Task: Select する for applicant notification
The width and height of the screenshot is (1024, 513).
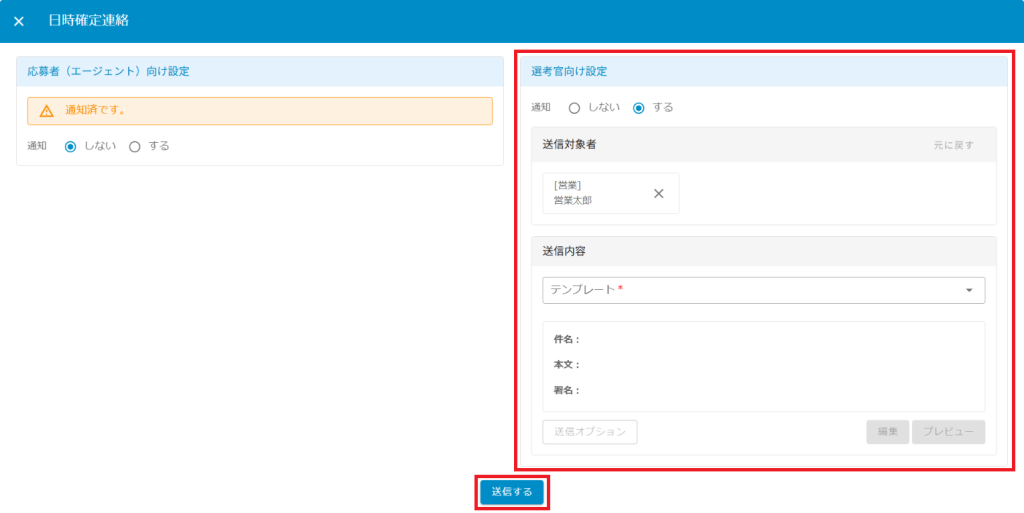Action: [x=135, y=146]
